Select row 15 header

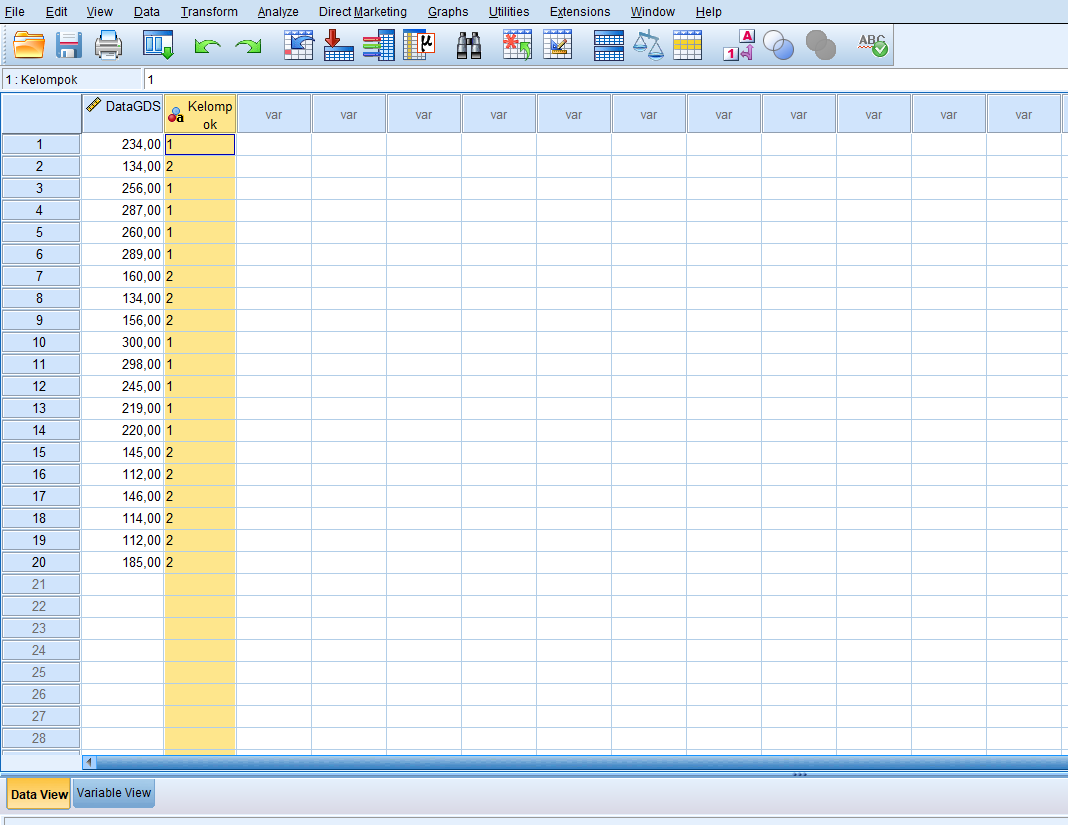click(40, 452)
